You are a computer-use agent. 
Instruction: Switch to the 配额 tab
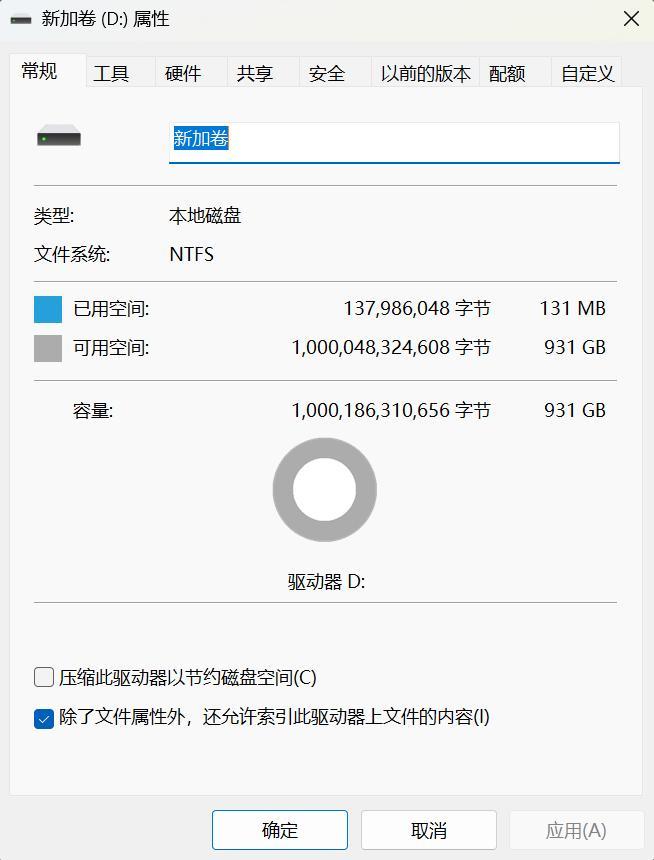(x=507, y=73)
